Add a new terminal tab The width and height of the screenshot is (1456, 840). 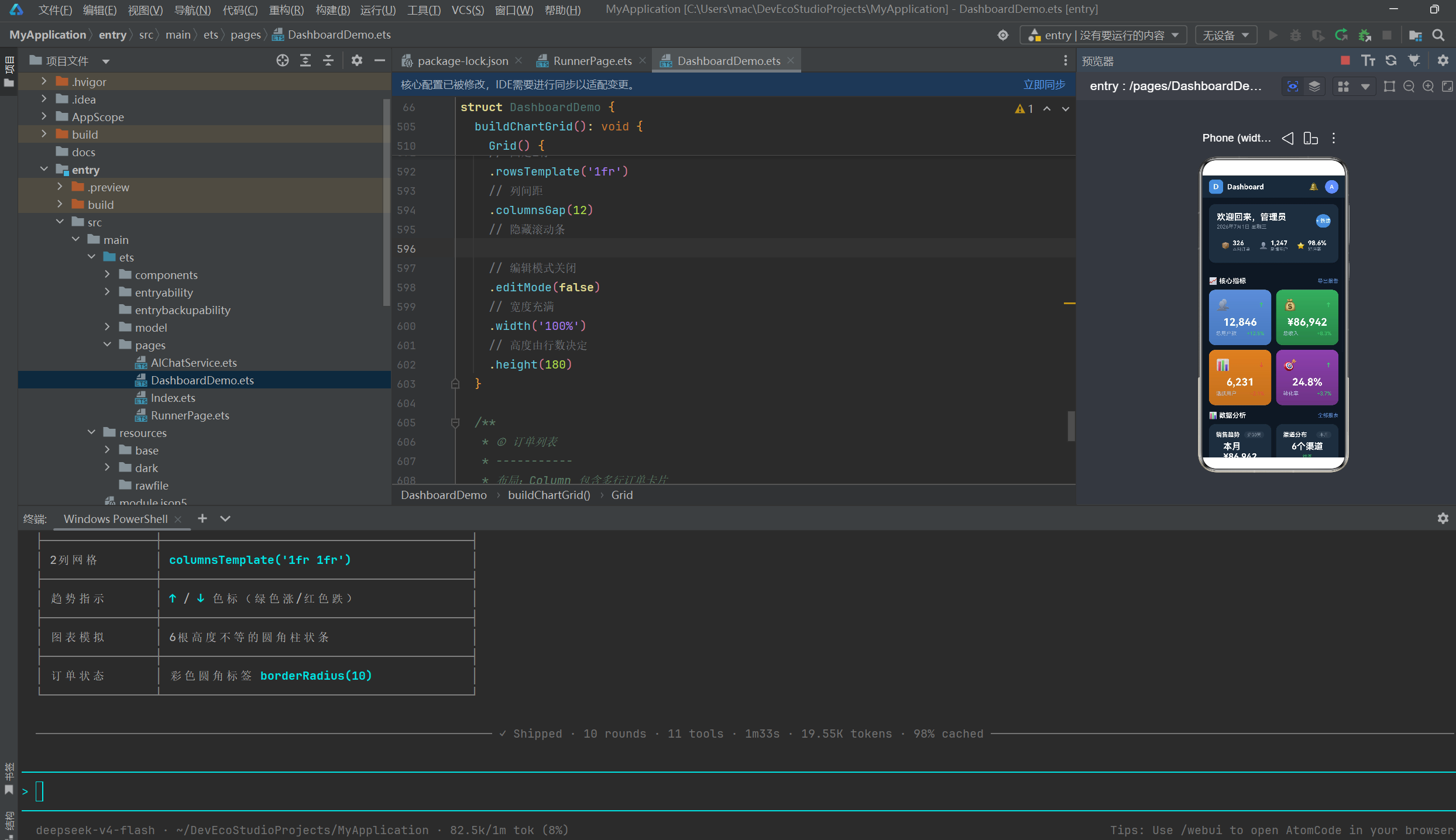coord(202,518)
